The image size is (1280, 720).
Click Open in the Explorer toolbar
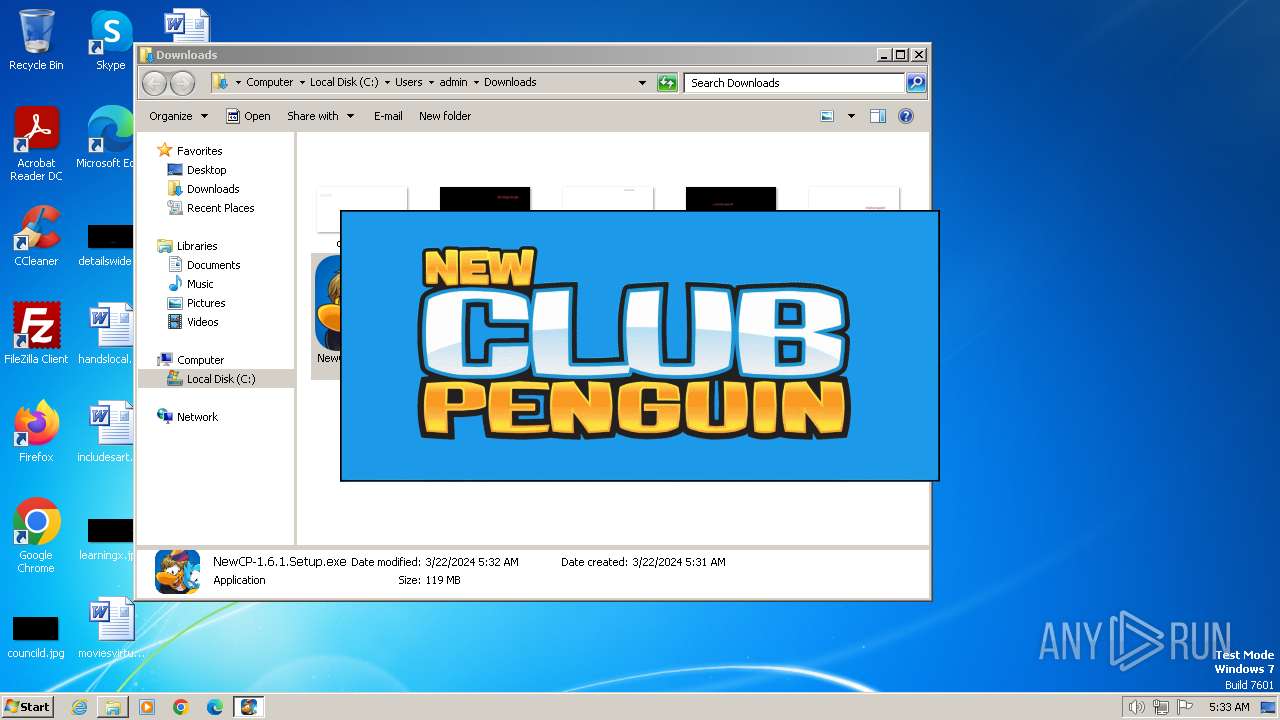[x=248, y=116]
